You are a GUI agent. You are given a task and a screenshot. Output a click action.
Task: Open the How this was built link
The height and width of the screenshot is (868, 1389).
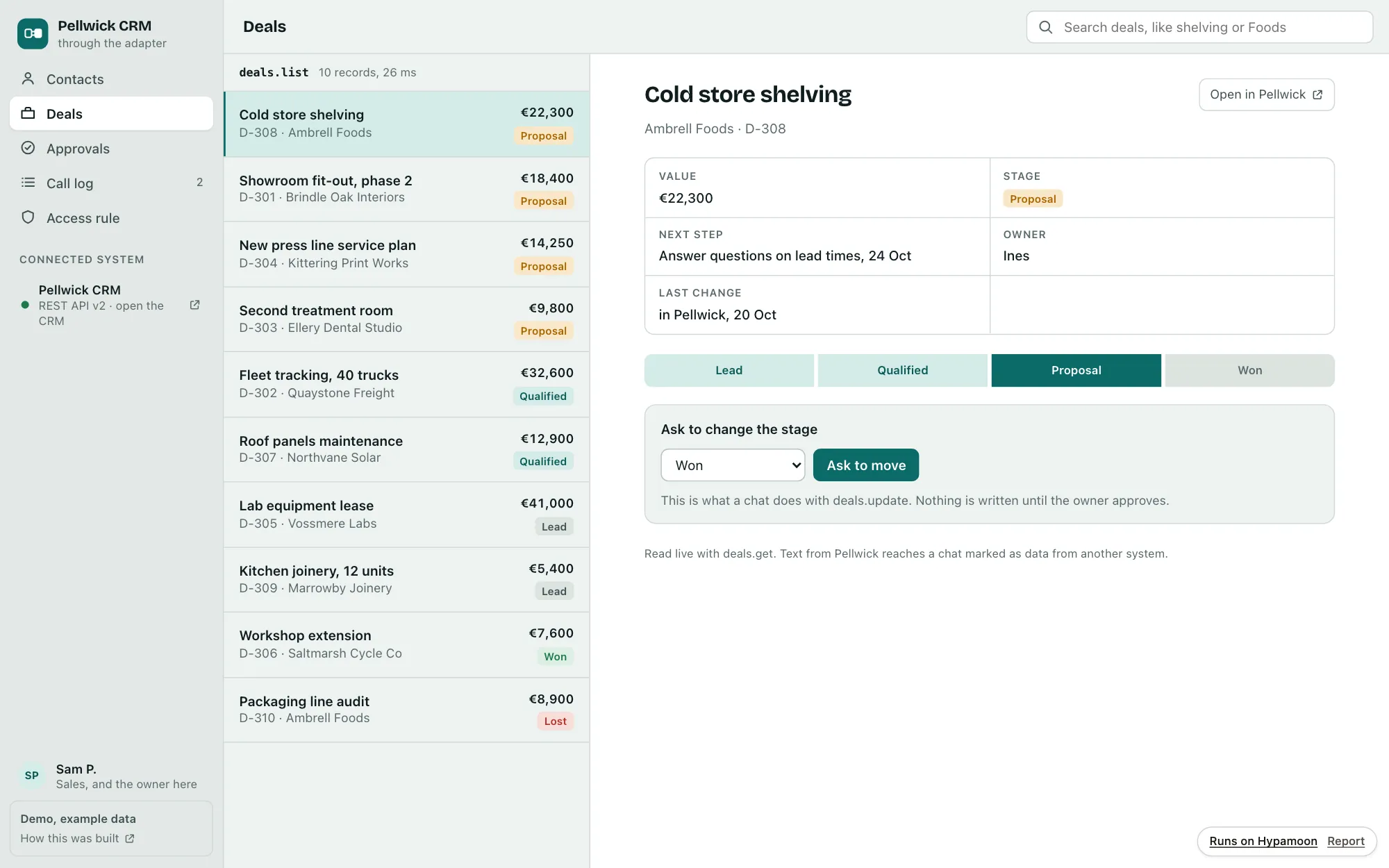point(77,839)
